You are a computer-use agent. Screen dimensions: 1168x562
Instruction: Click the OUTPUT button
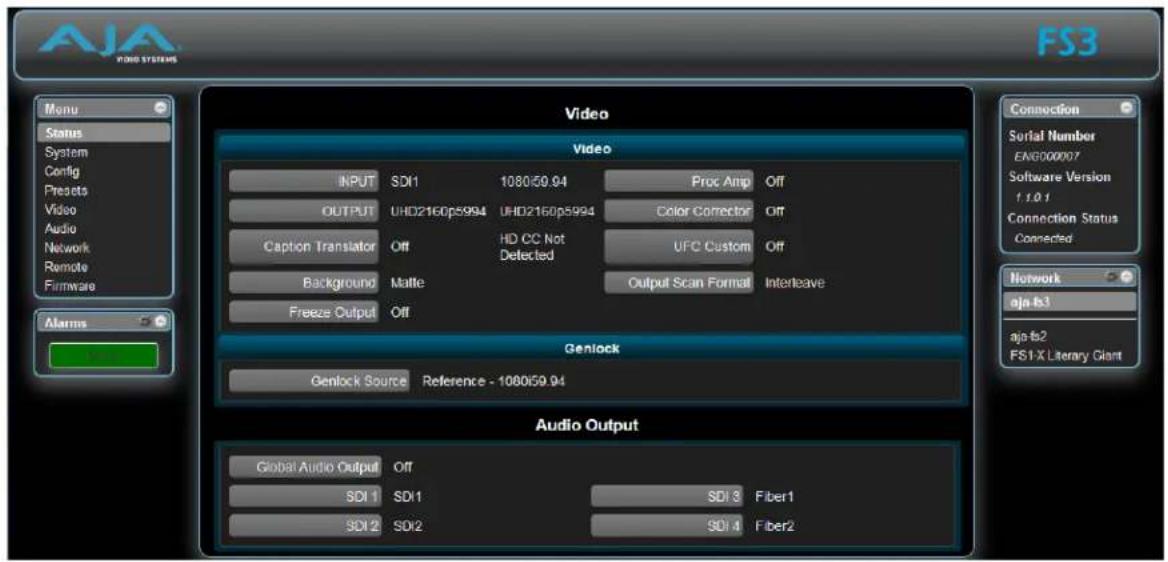coord(305,212)
